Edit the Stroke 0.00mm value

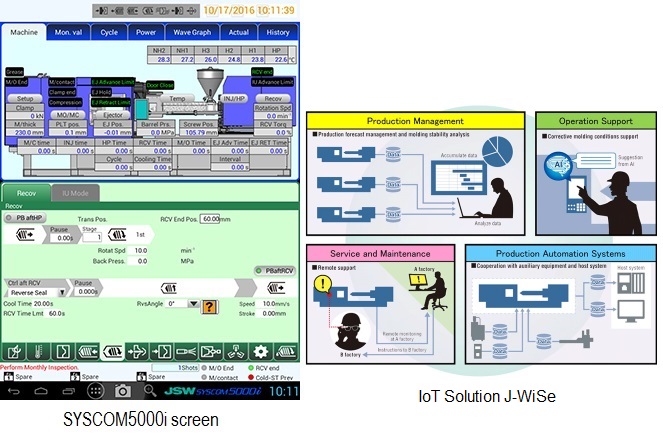point(274,313)
